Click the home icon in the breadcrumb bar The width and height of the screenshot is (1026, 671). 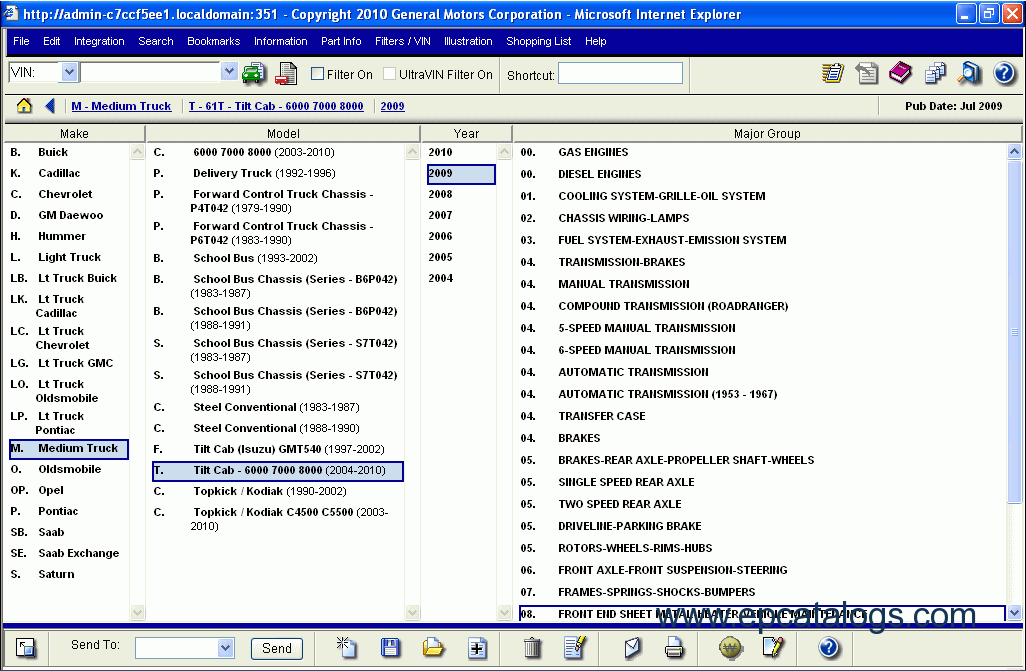pyautogui.click(x=25, y=106)
